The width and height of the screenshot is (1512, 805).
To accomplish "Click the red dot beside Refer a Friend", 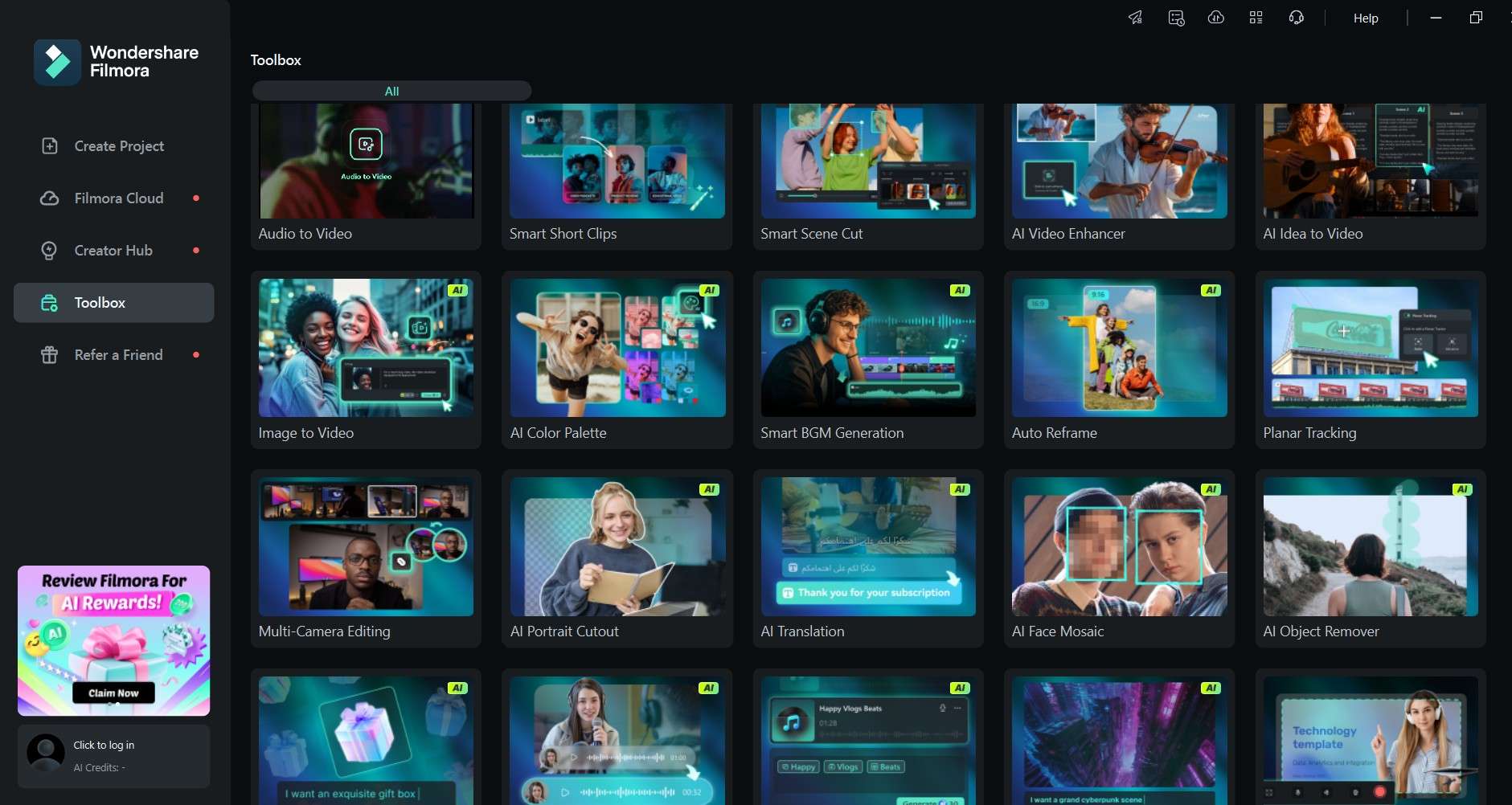I will 195,355.
